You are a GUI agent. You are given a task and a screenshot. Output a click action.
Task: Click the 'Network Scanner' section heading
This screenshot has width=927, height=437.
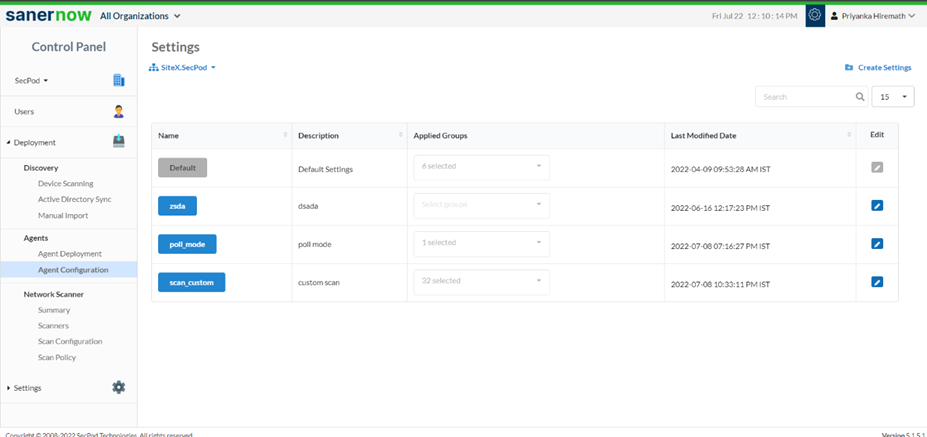(x=53, y=294)
